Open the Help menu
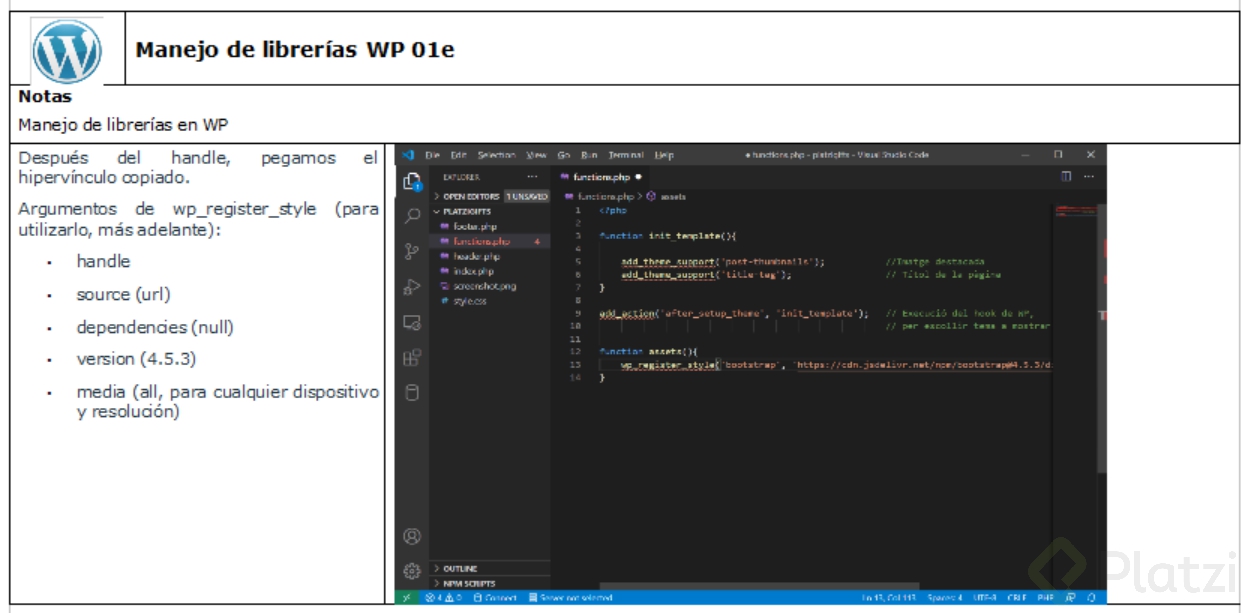 [x=664, y=155]
